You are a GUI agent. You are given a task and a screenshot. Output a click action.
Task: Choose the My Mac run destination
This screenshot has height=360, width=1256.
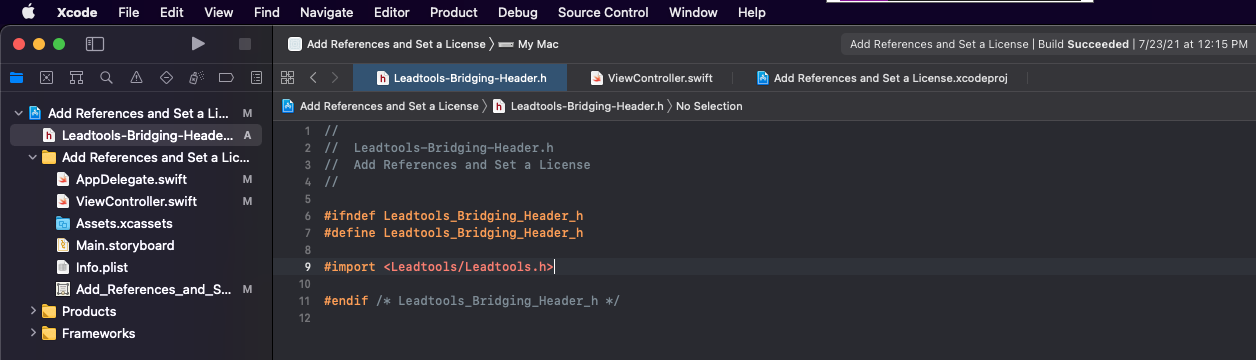[529, 44]
